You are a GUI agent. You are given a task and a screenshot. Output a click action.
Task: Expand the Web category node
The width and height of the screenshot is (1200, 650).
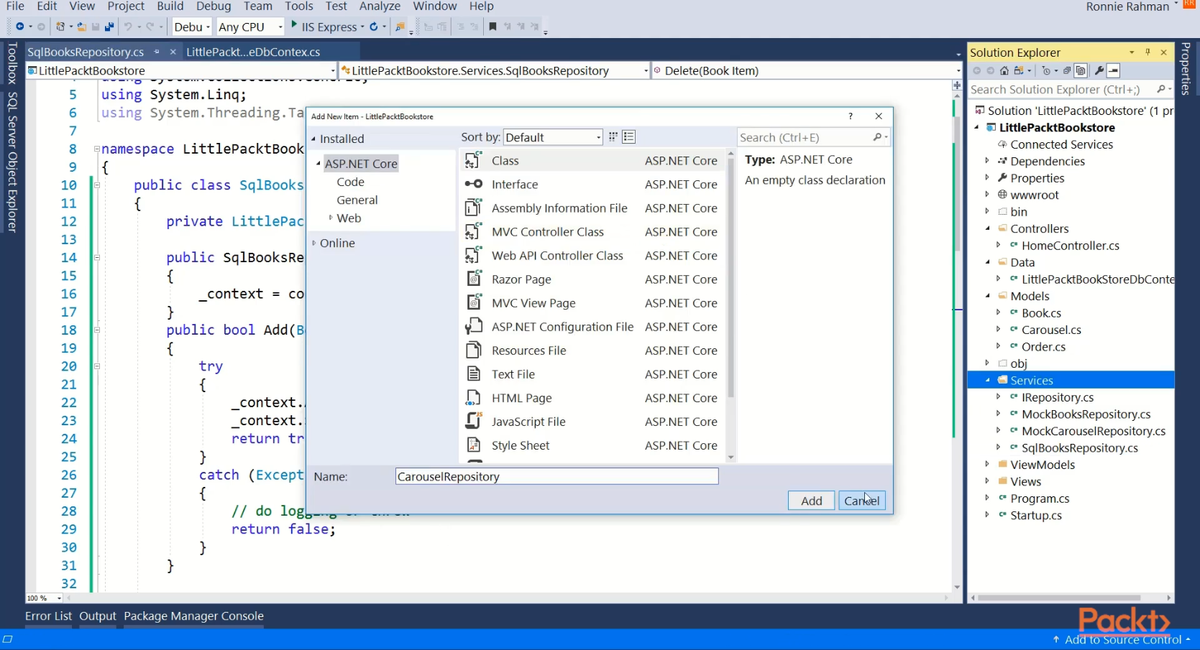tap(330, 218)
